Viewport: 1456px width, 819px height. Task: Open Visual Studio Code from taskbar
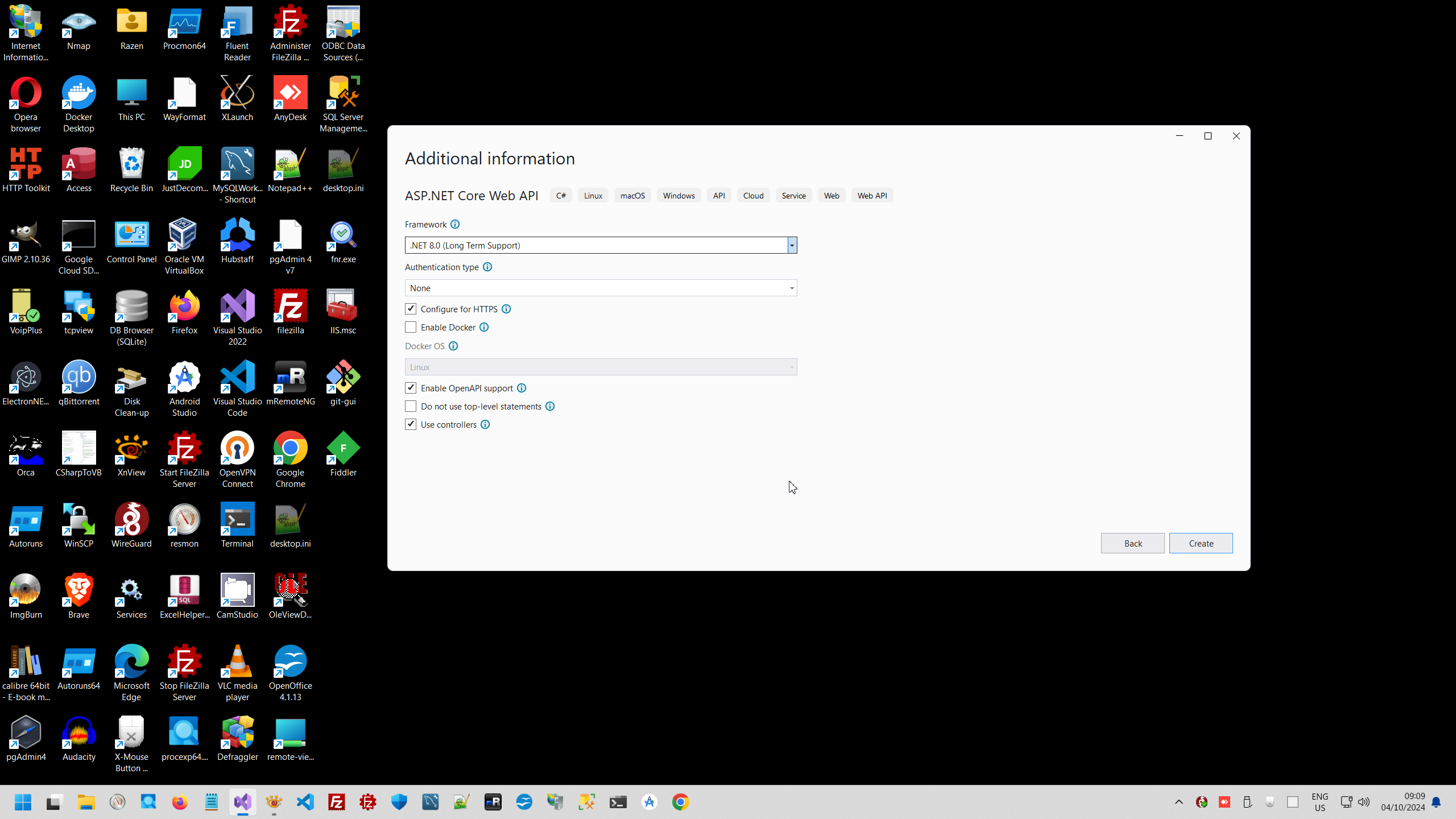305,802
